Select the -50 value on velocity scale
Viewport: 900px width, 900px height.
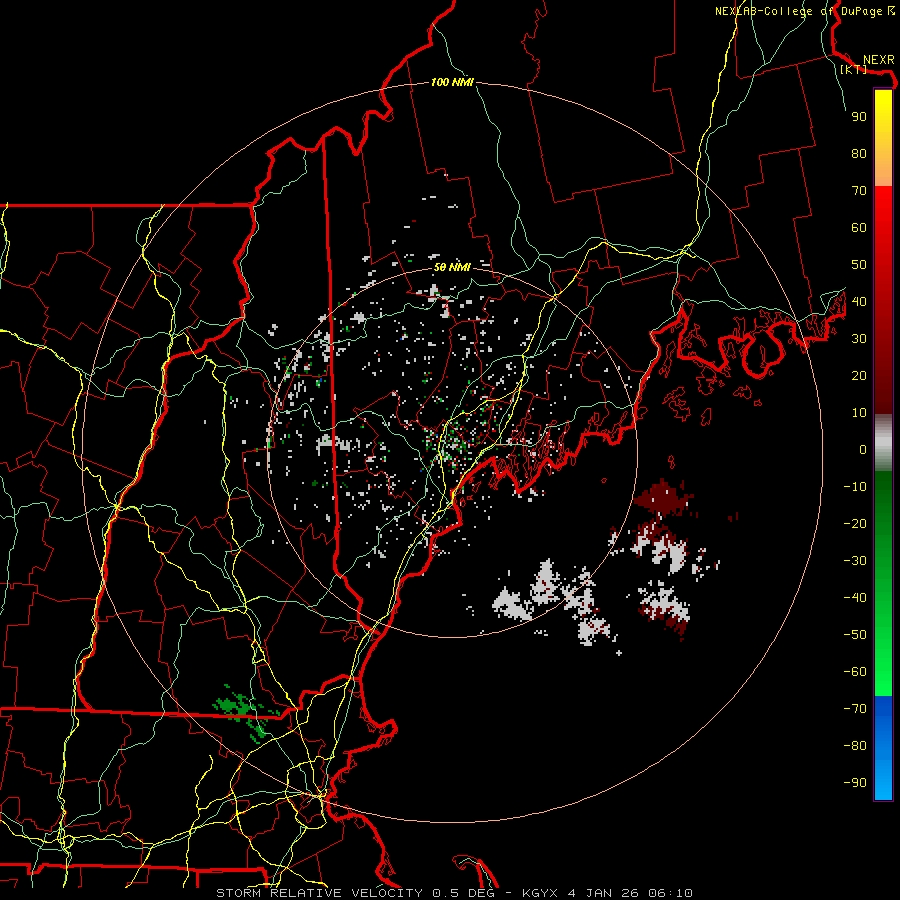point(855,635)
